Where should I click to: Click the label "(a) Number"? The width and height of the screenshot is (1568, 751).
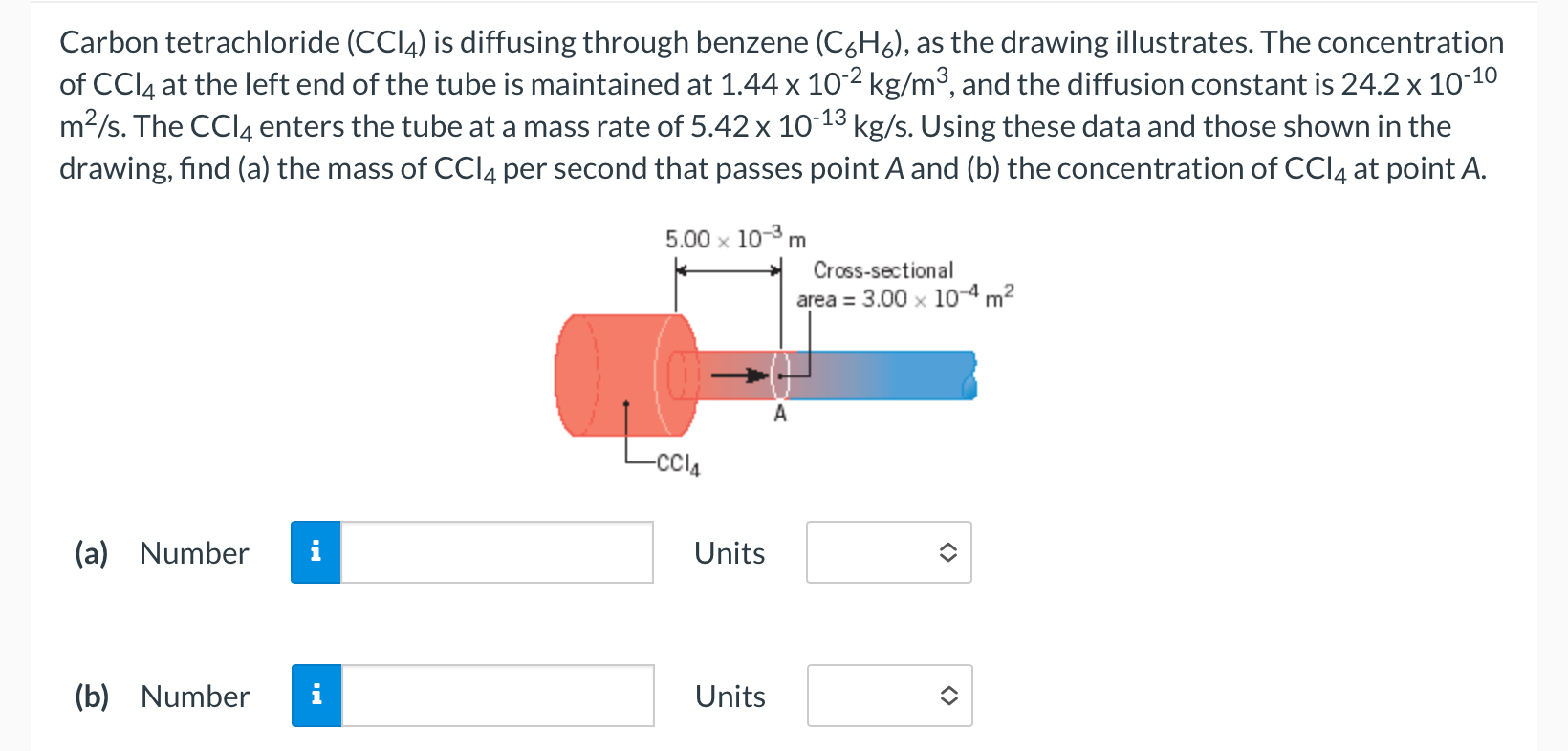(161, 552)
